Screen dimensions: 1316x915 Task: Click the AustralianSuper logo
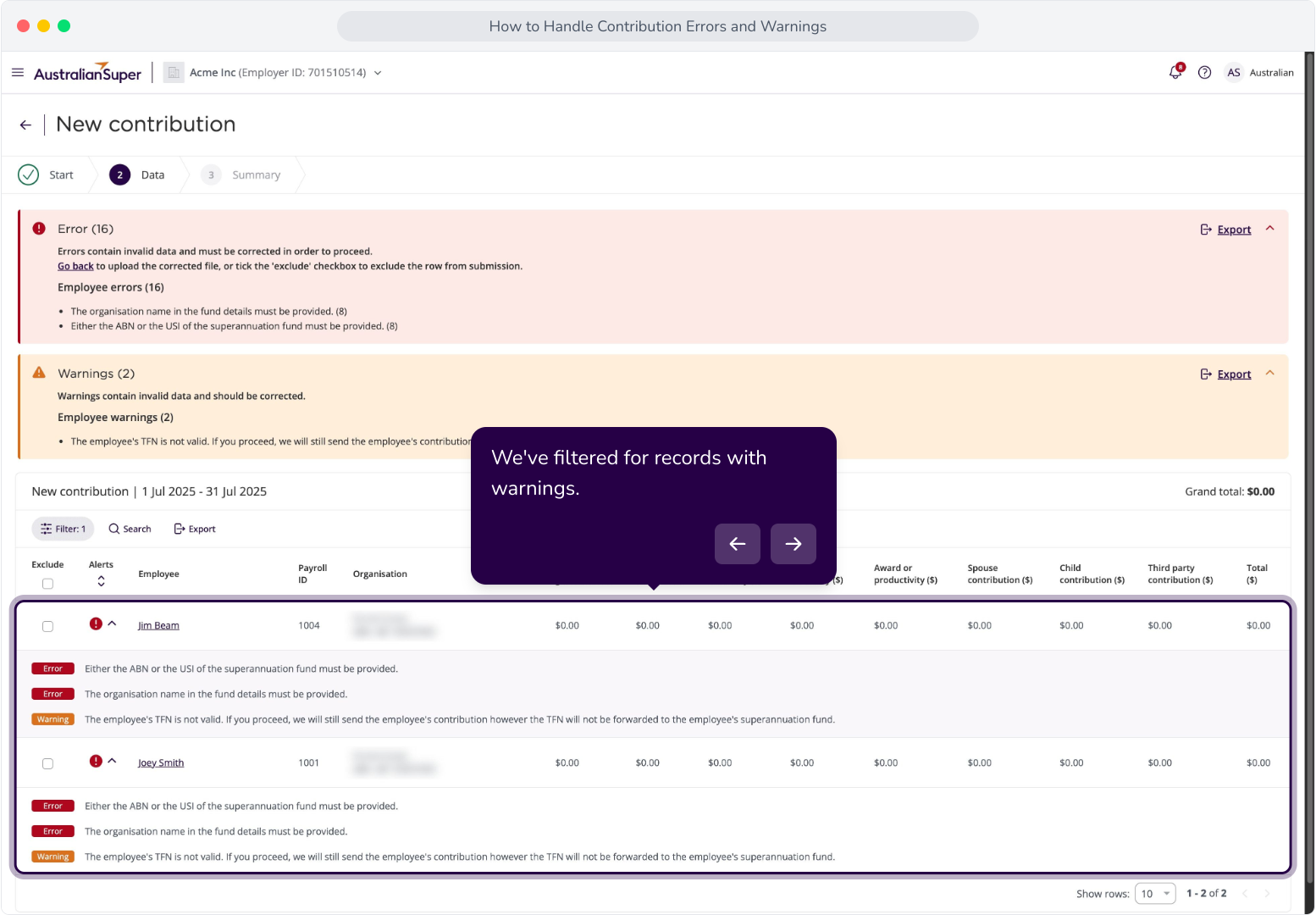coord(87,73)
